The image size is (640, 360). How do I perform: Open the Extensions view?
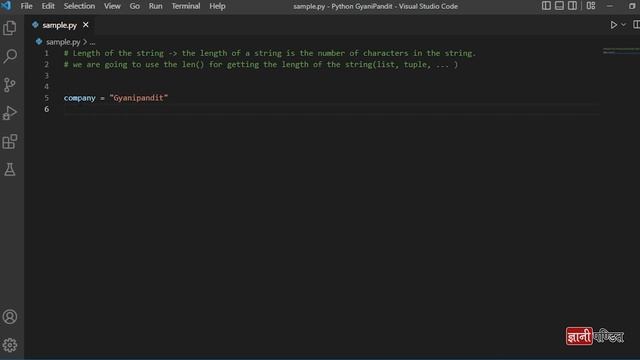click(x=10, y=142)
